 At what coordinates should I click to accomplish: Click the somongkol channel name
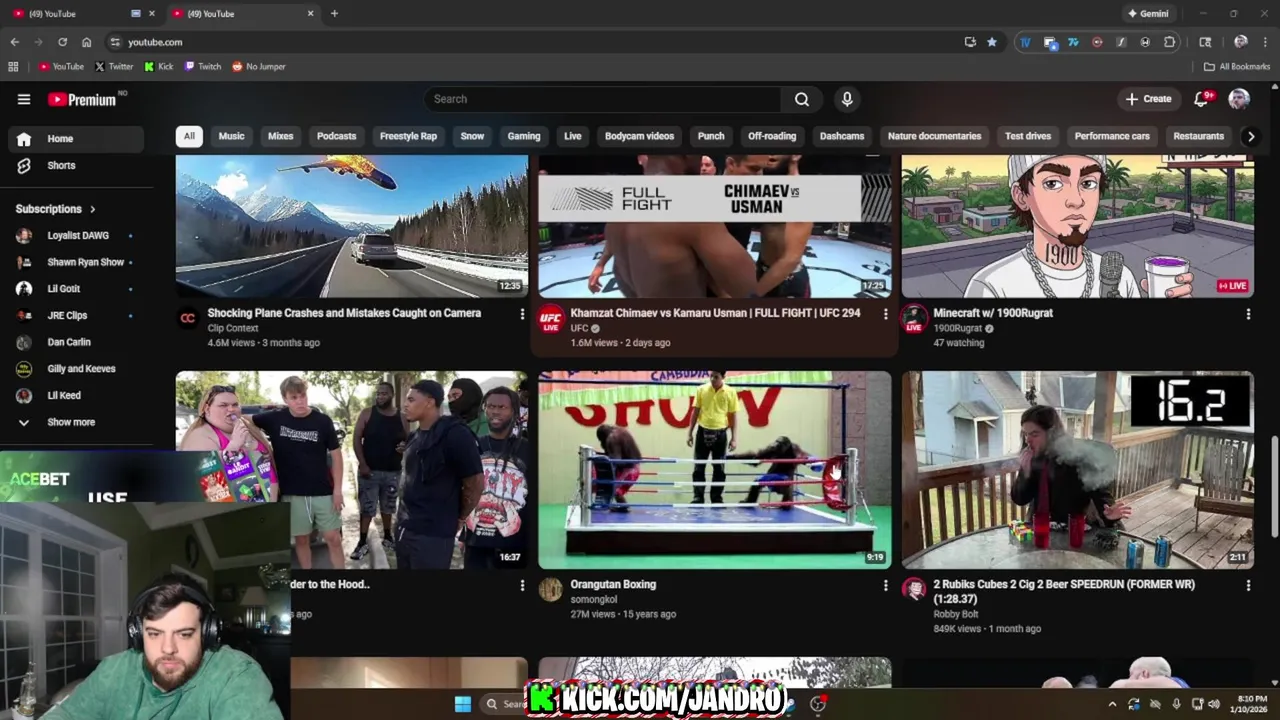click(594, 599)
